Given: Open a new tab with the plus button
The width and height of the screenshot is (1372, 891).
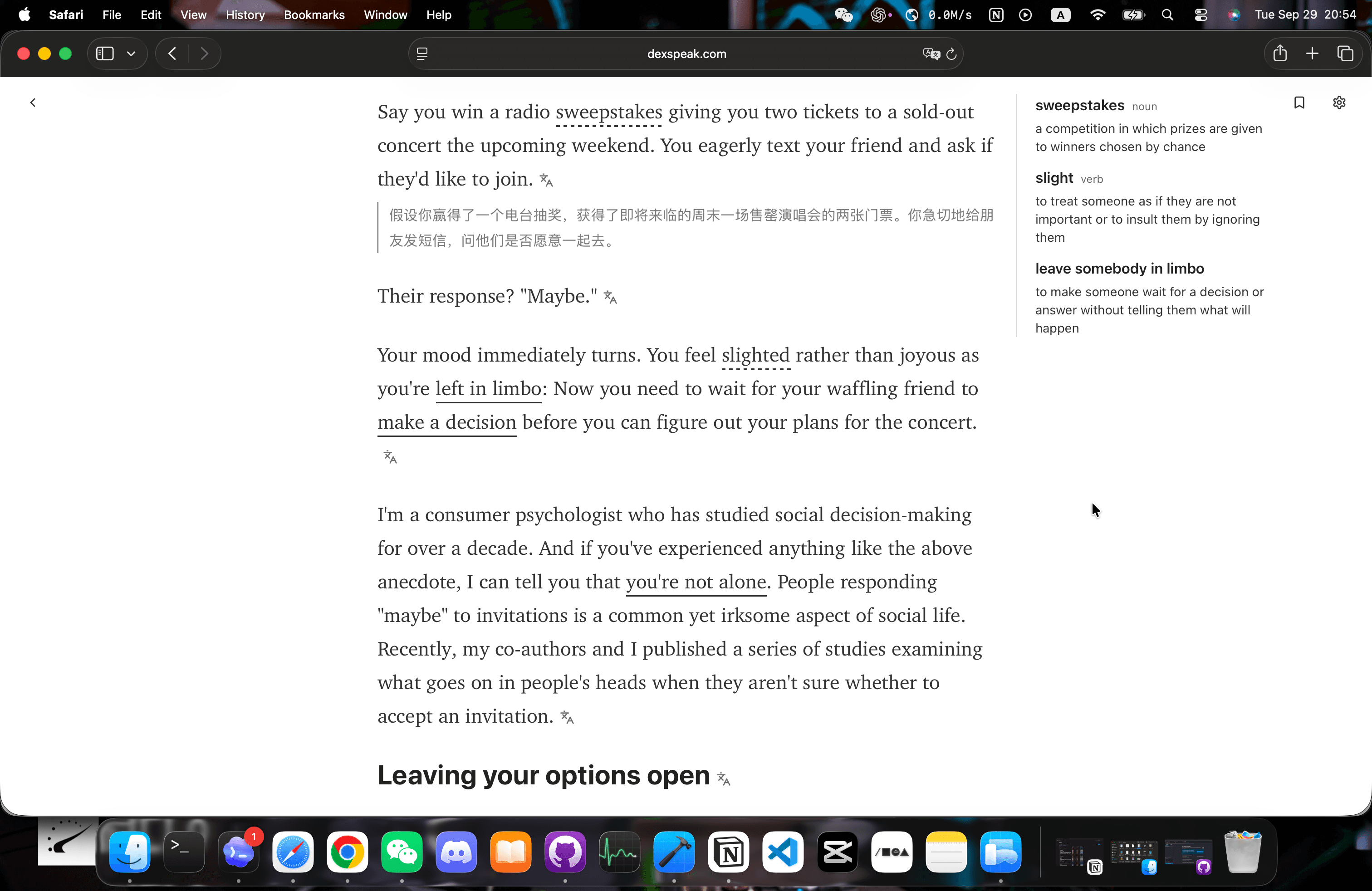Looking at the screenshot, I should [x=1313, y=54].
